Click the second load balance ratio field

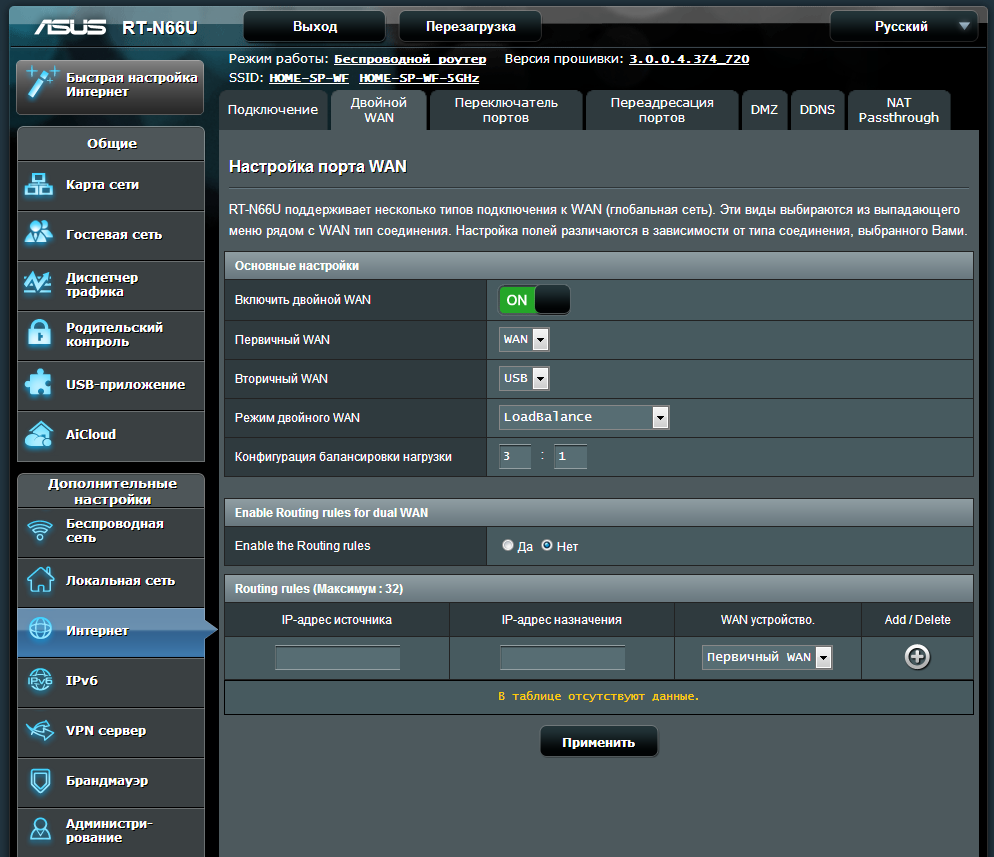pos(571,456)
